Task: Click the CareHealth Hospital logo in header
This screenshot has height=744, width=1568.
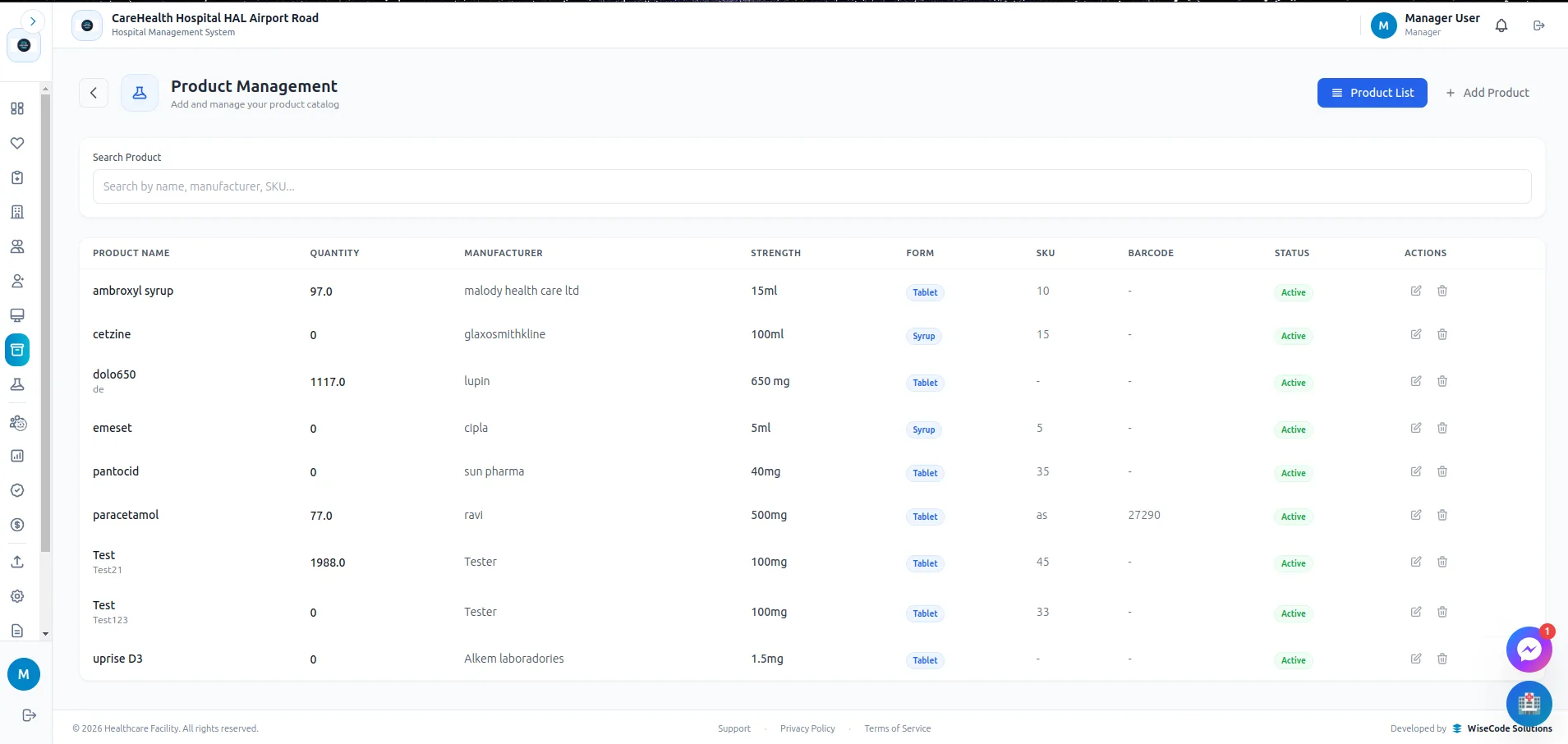Action: pos(87,25)
